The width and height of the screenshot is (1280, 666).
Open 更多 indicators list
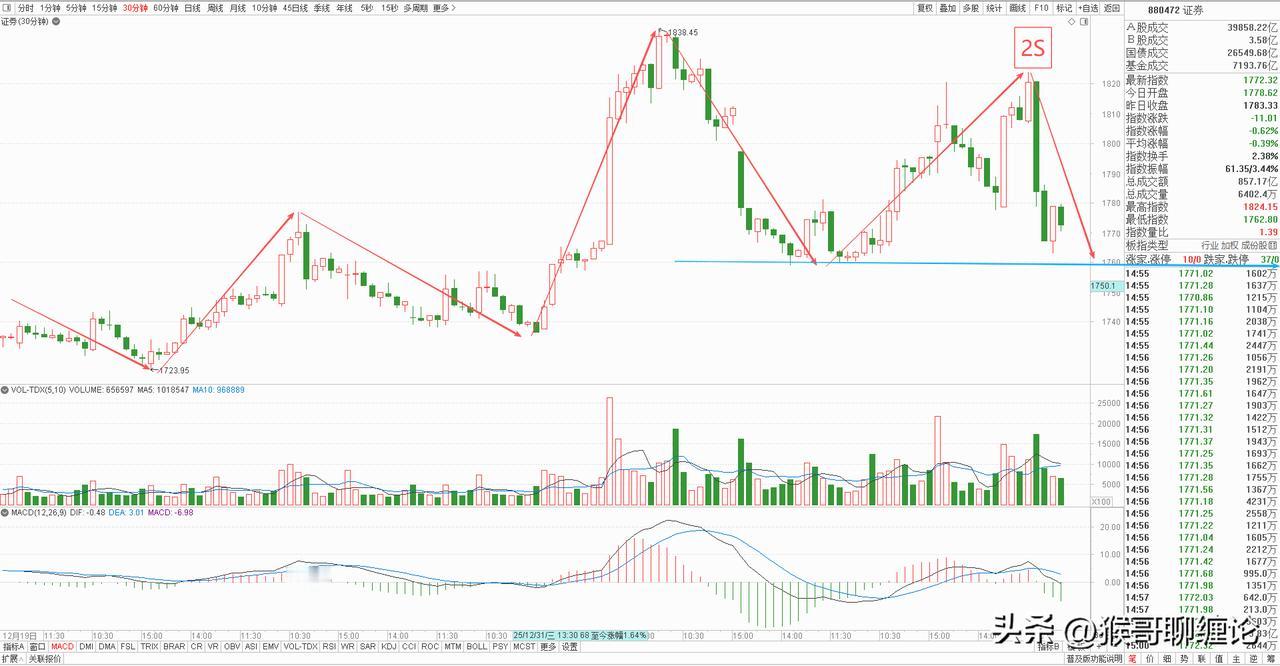[548, 647]
